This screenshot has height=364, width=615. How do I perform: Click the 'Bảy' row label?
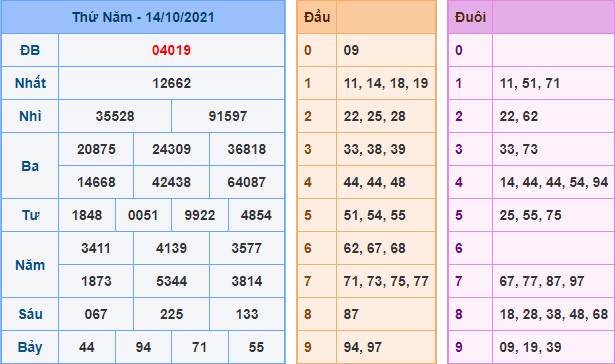tap(30, 347)
